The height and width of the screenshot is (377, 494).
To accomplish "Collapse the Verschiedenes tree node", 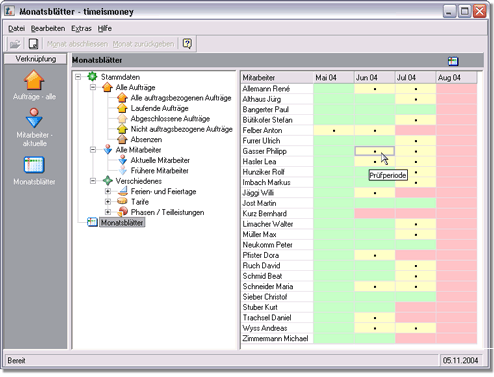I will click(x=93, y=181).
